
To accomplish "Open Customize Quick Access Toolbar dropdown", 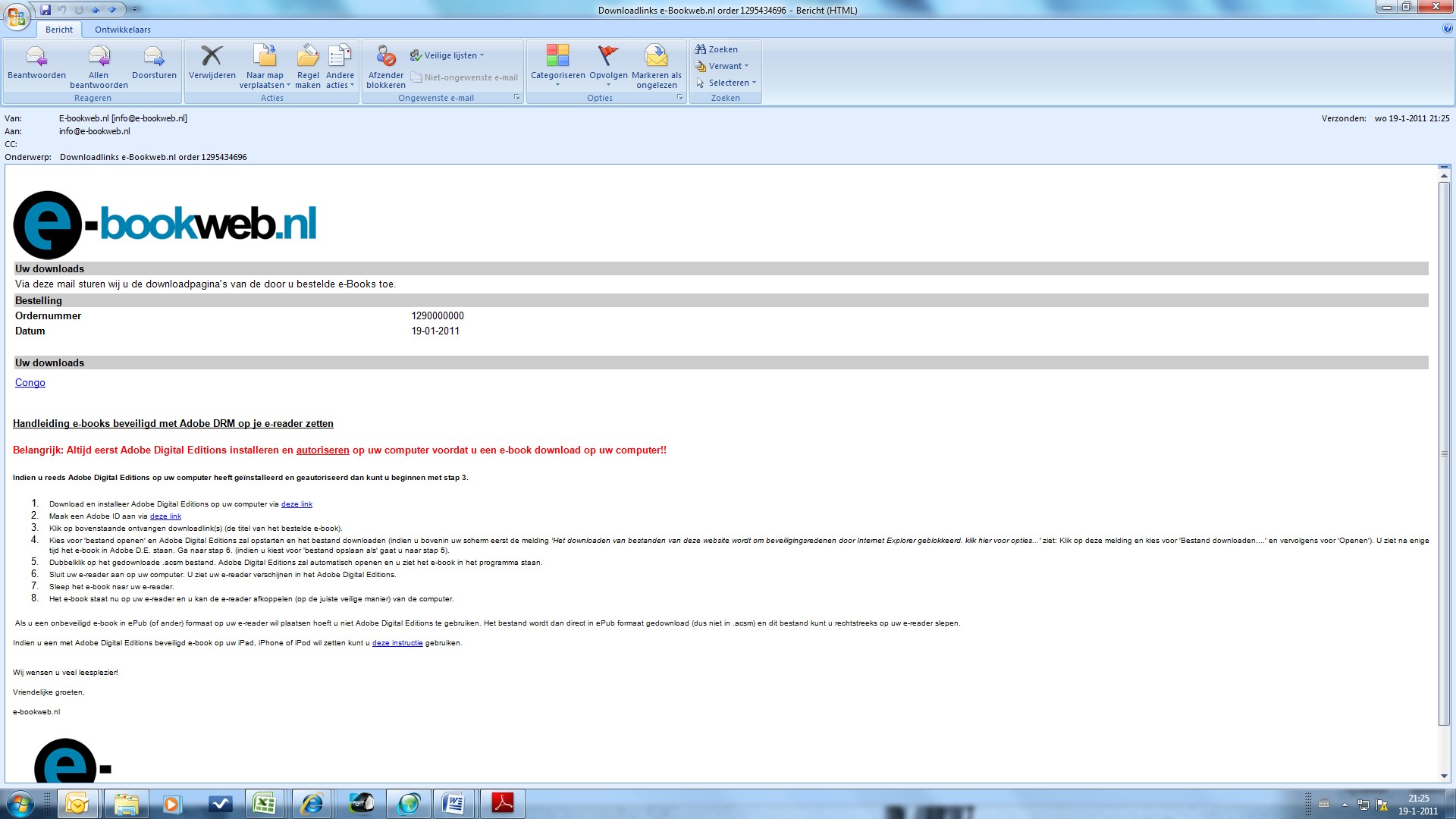I will tap(134, 10).
